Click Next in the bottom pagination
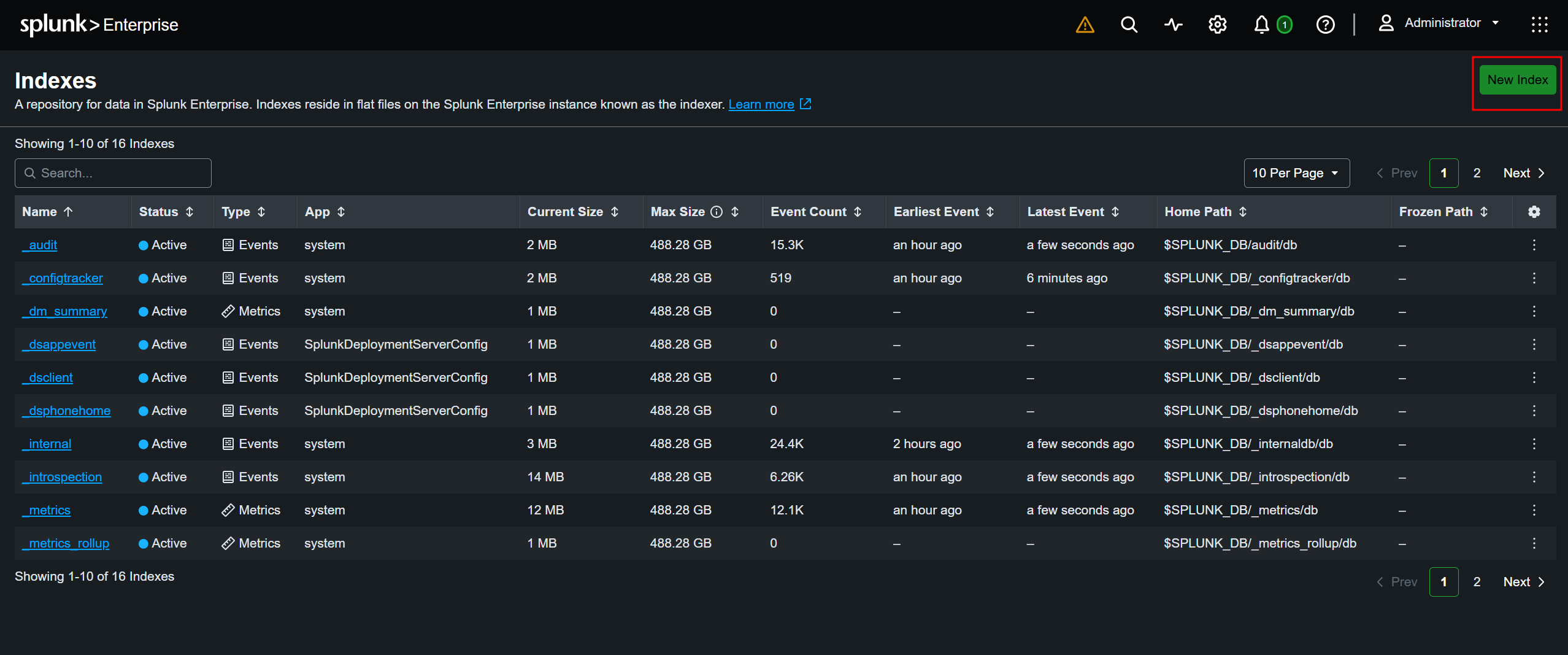 point(1524,582)
